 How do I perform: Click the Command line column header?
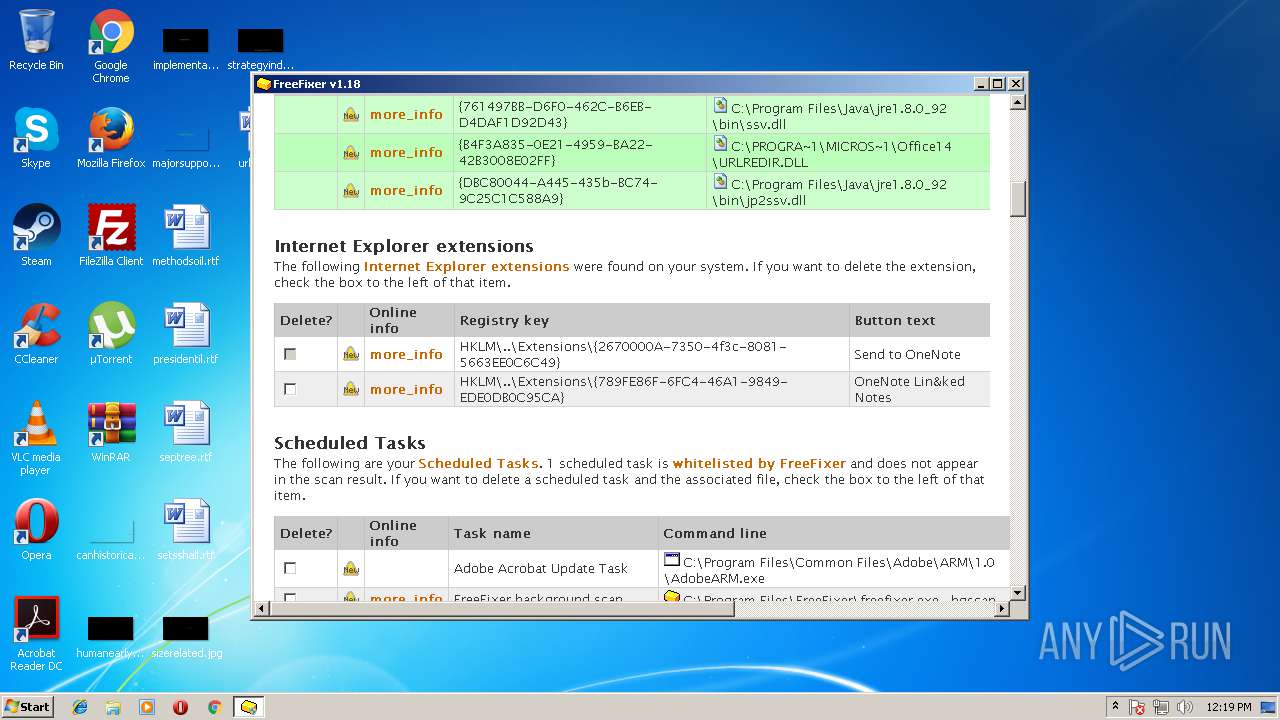834,533
